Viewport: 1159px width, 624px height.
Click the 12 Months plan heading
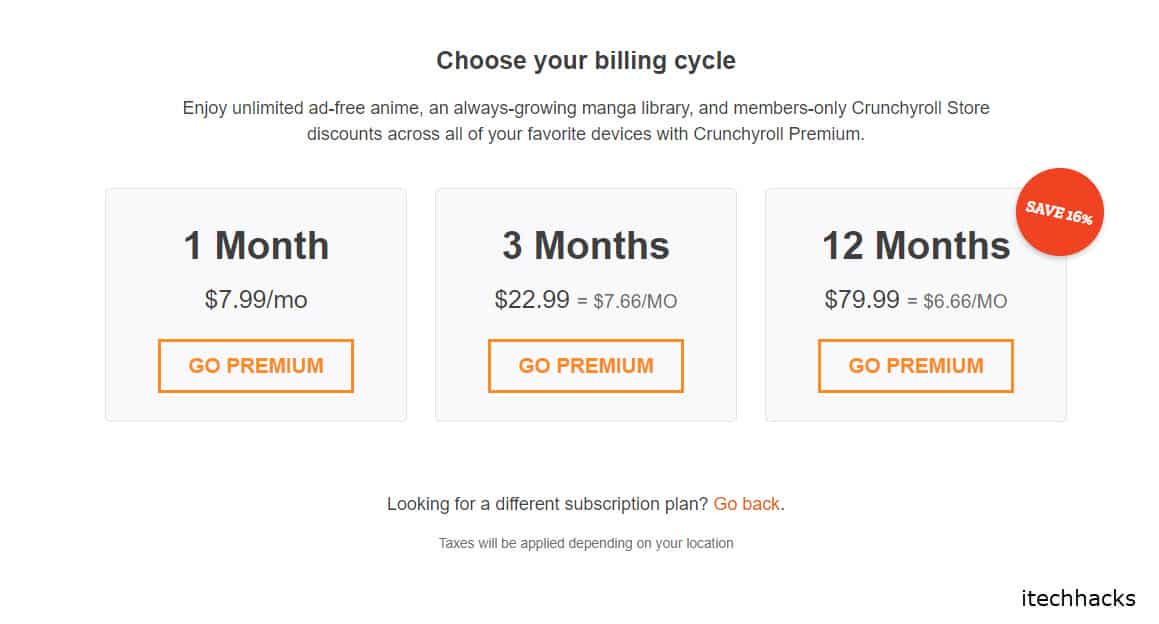pyautogui.click(x=915, y=245)
